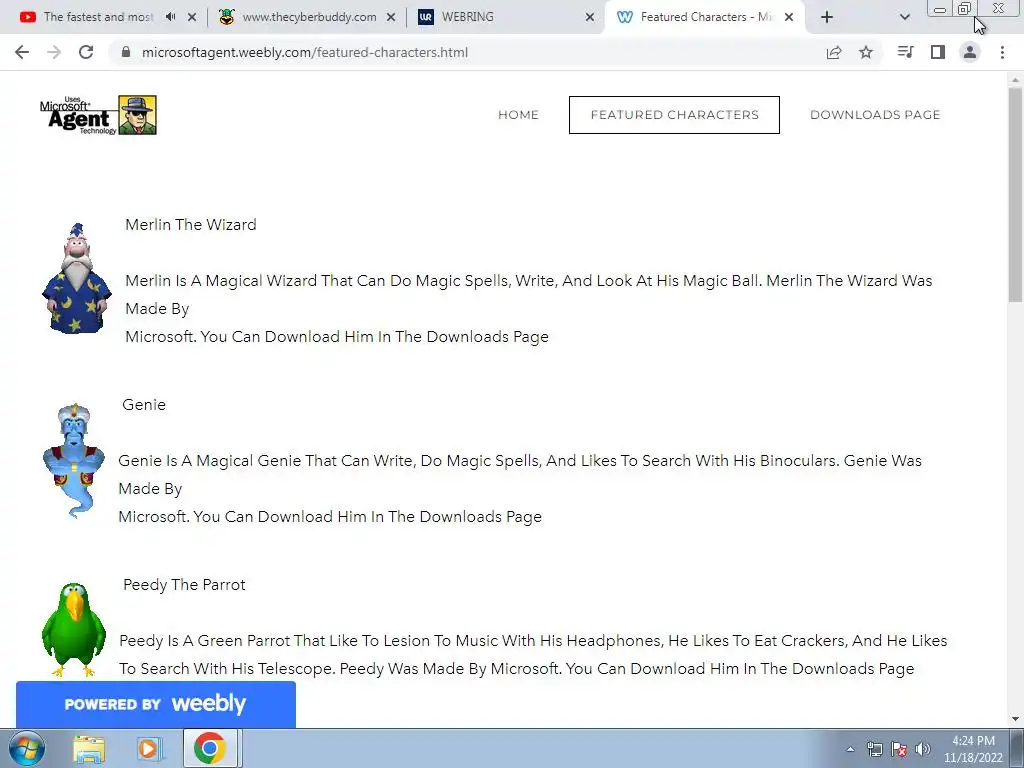Open Windows Explorer from taskbar
This screenshot has height=768, width=1024.
pyautogui.click(x=89, y=748)
